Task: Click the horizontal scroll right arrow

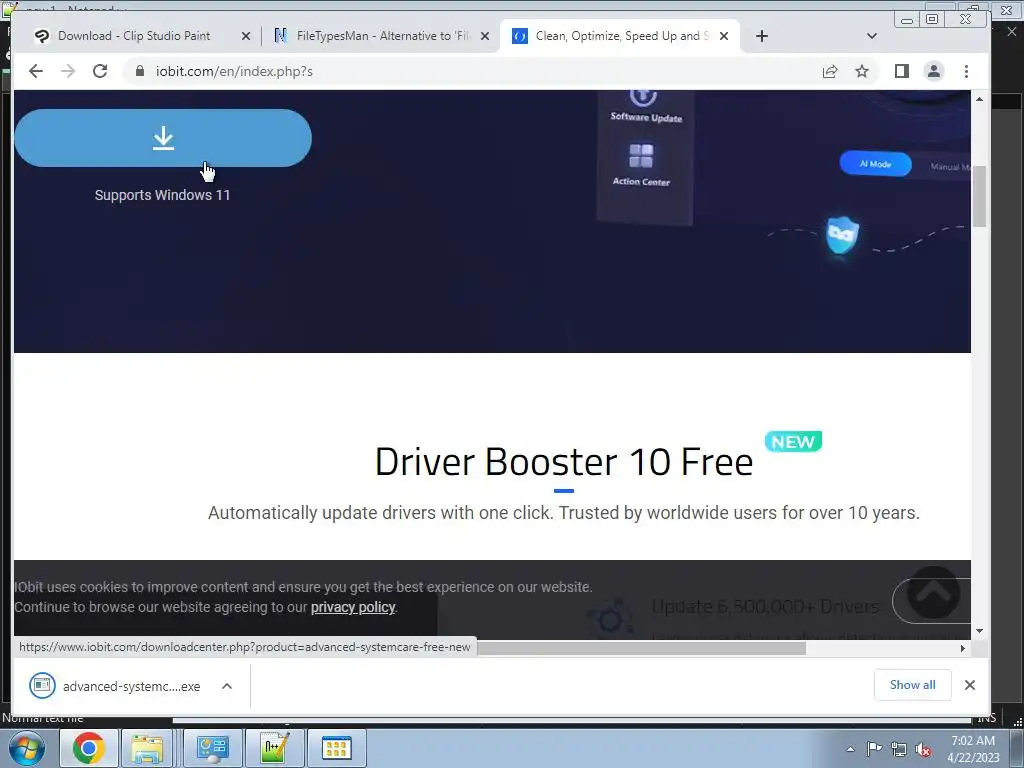Action: click(x=963, y=648)
